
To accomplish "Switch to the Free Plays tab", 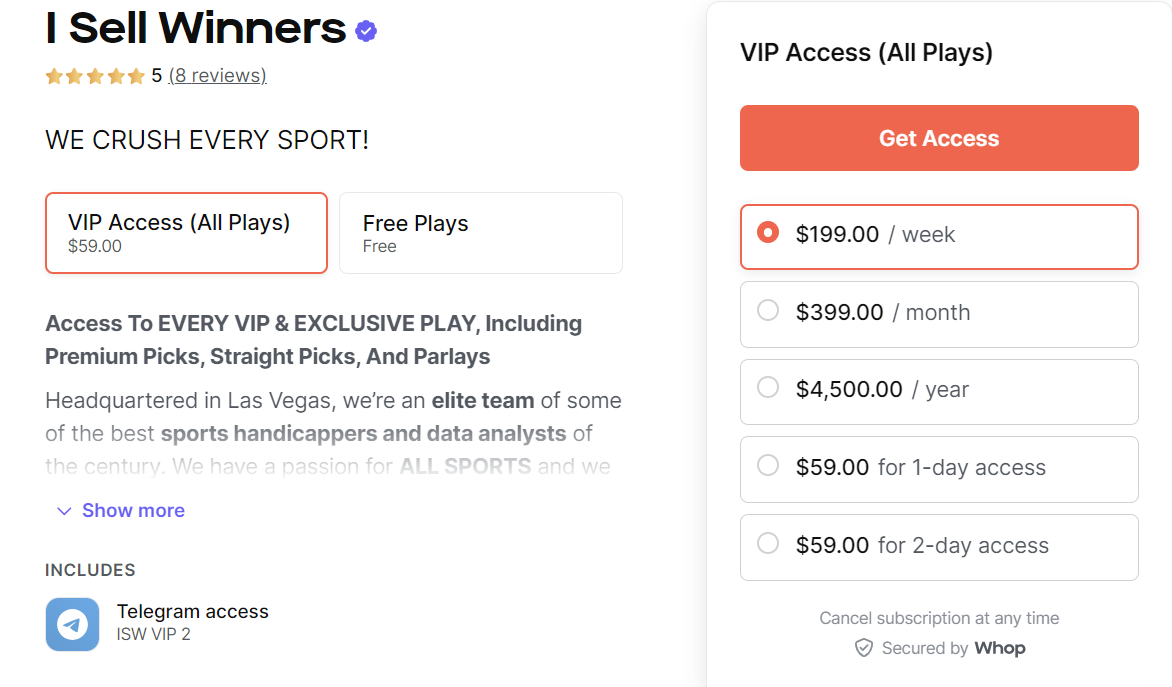I will point(480,233).
